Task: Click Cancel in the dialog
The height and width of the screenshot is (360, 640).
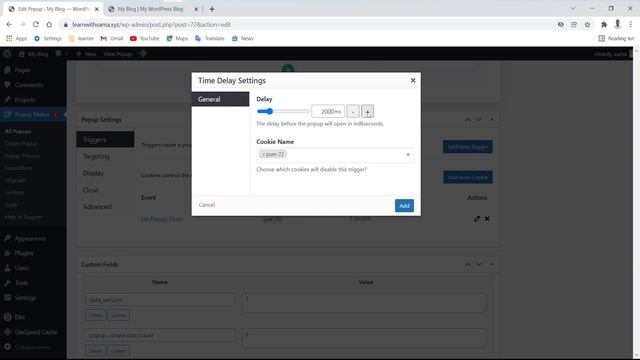Action: [x=207, y=205]
